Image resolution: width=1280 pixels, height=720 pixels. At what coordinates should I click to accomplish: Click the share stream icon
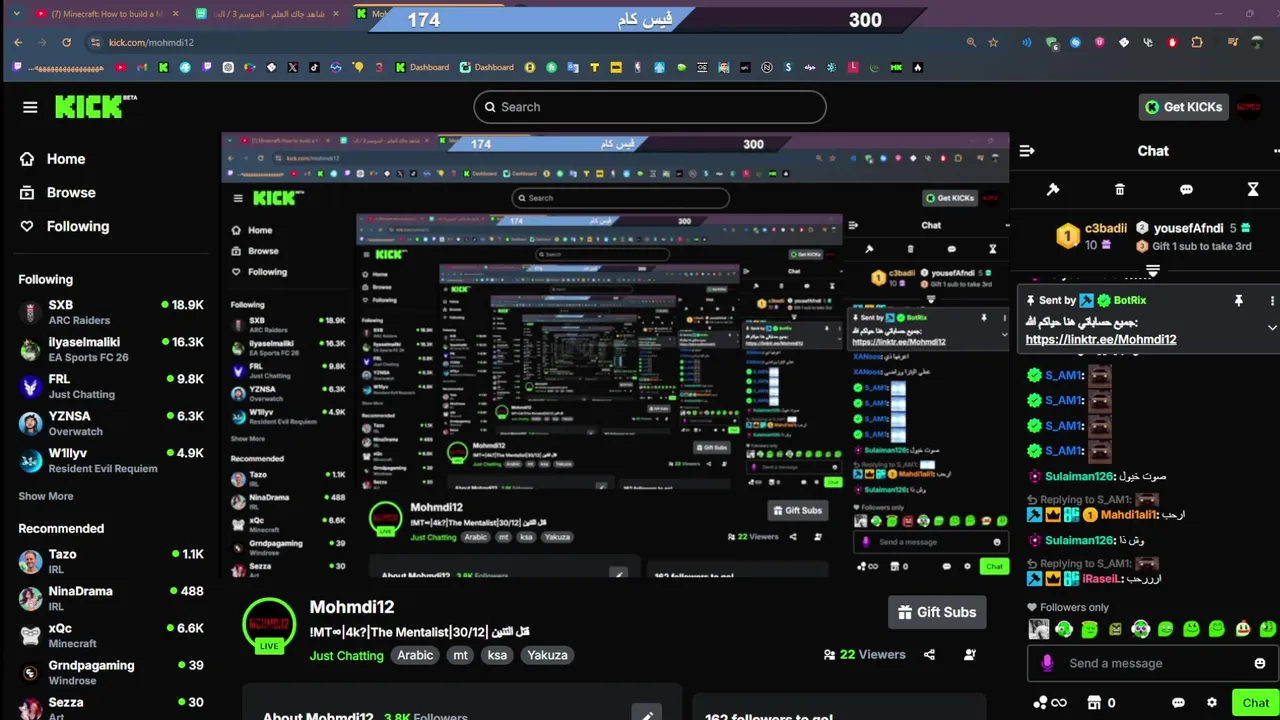pyautogui.click(x=929, y=655)
